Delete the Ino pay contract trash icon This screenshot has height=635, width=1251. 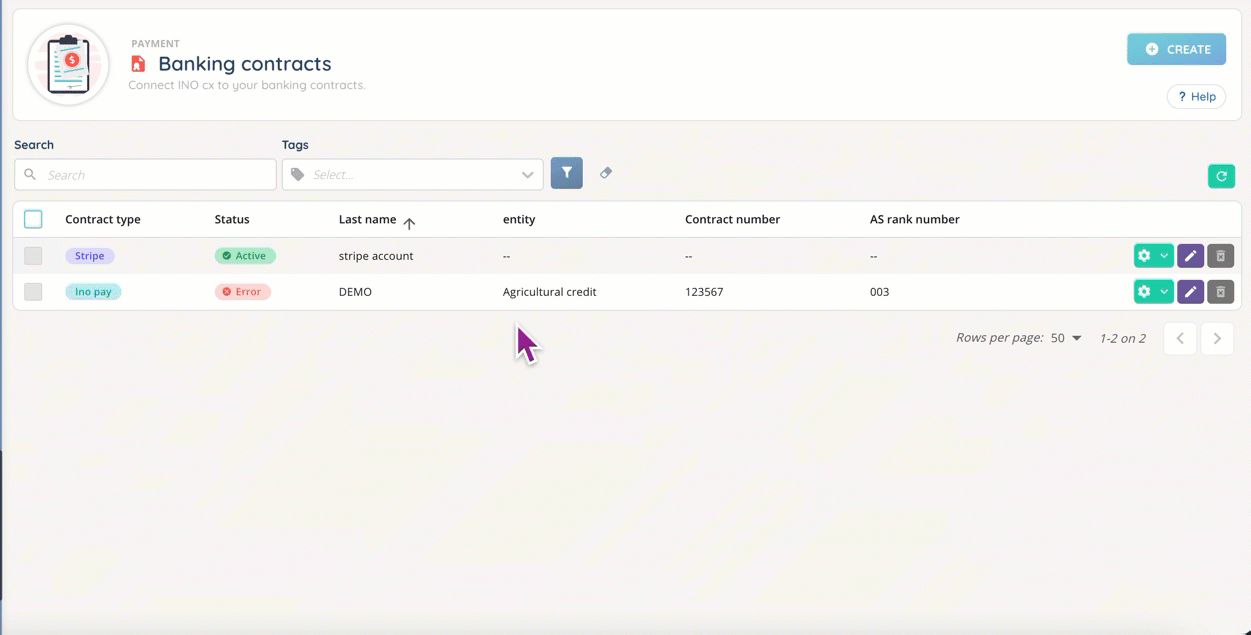(x=1220, y=292)
